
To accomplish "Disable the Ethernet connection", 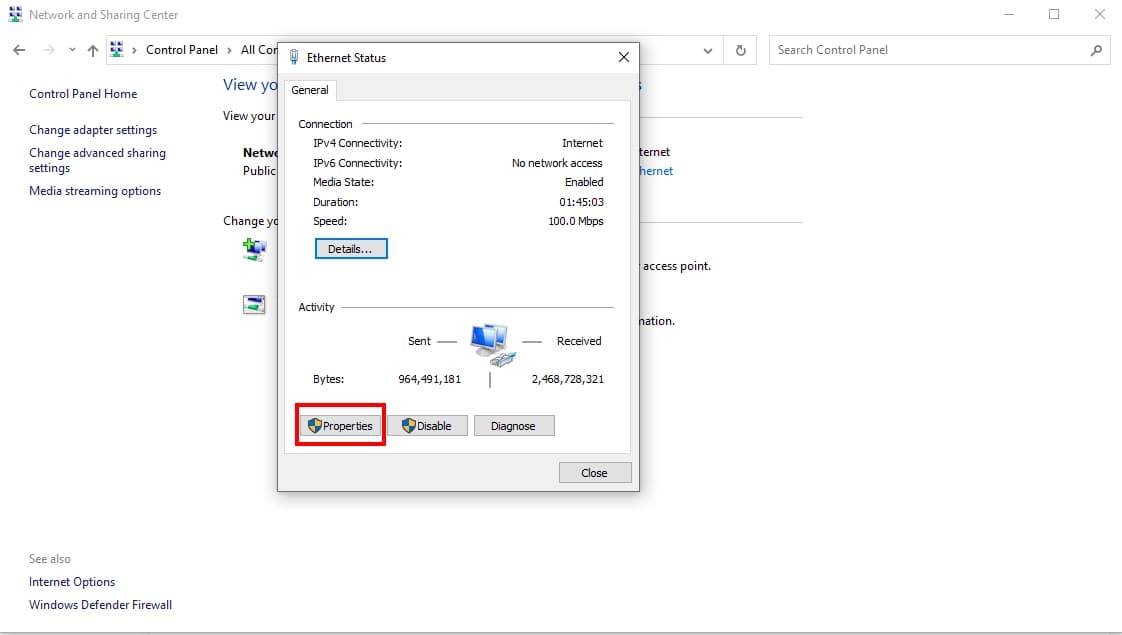I will click(x=427, y=426).
